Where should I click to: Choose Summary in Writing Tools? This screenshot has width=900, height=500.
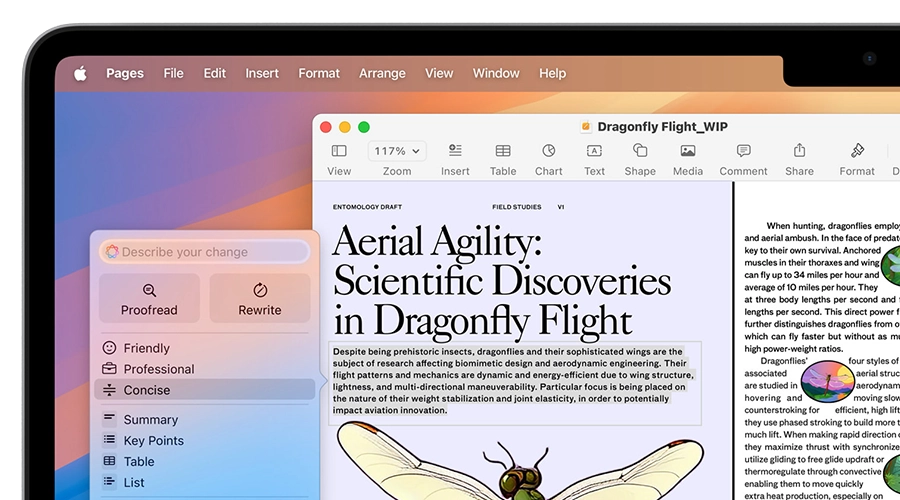click(x=204, y=420)
